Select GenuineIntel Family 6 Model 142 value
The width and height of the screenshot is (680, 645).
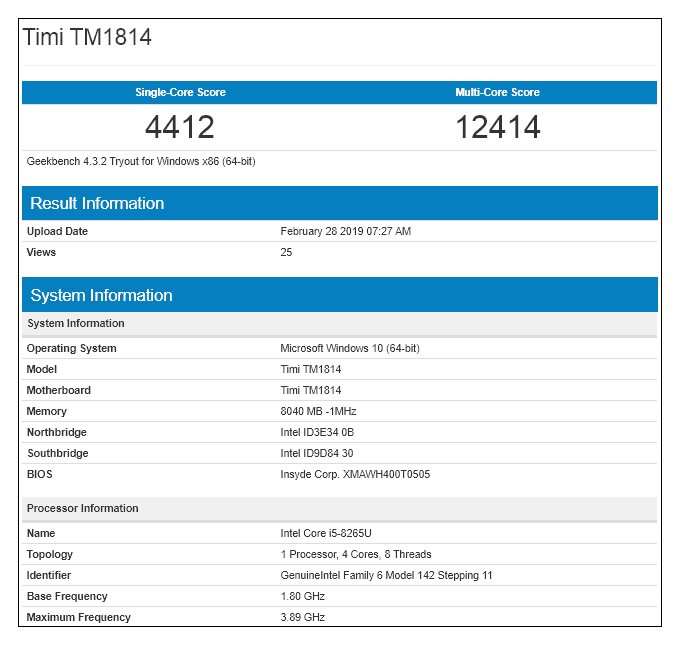point(386,575)
